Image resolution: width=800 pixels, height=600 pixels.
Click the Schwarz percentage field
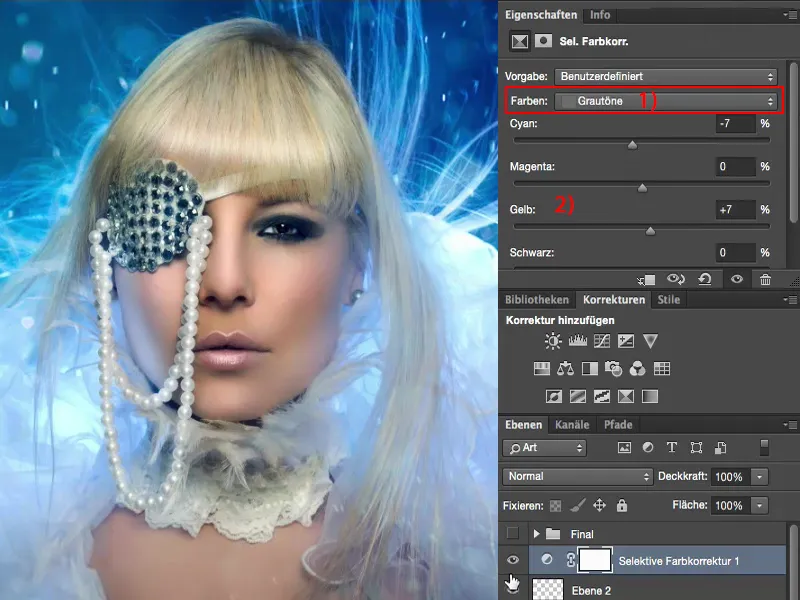pos(736,253)
